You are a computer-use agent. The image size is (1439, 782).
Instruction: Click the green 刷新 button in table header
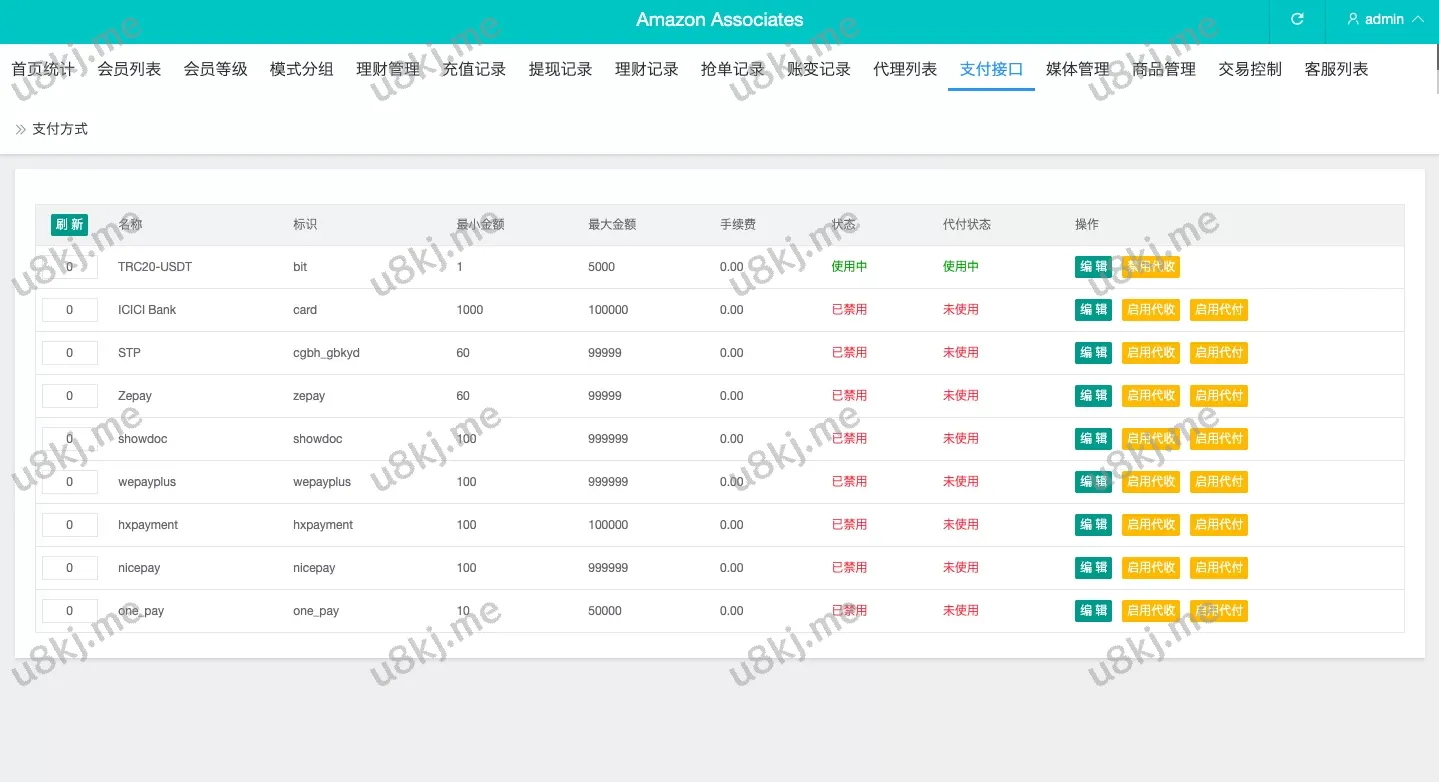[x=69, y=225]
